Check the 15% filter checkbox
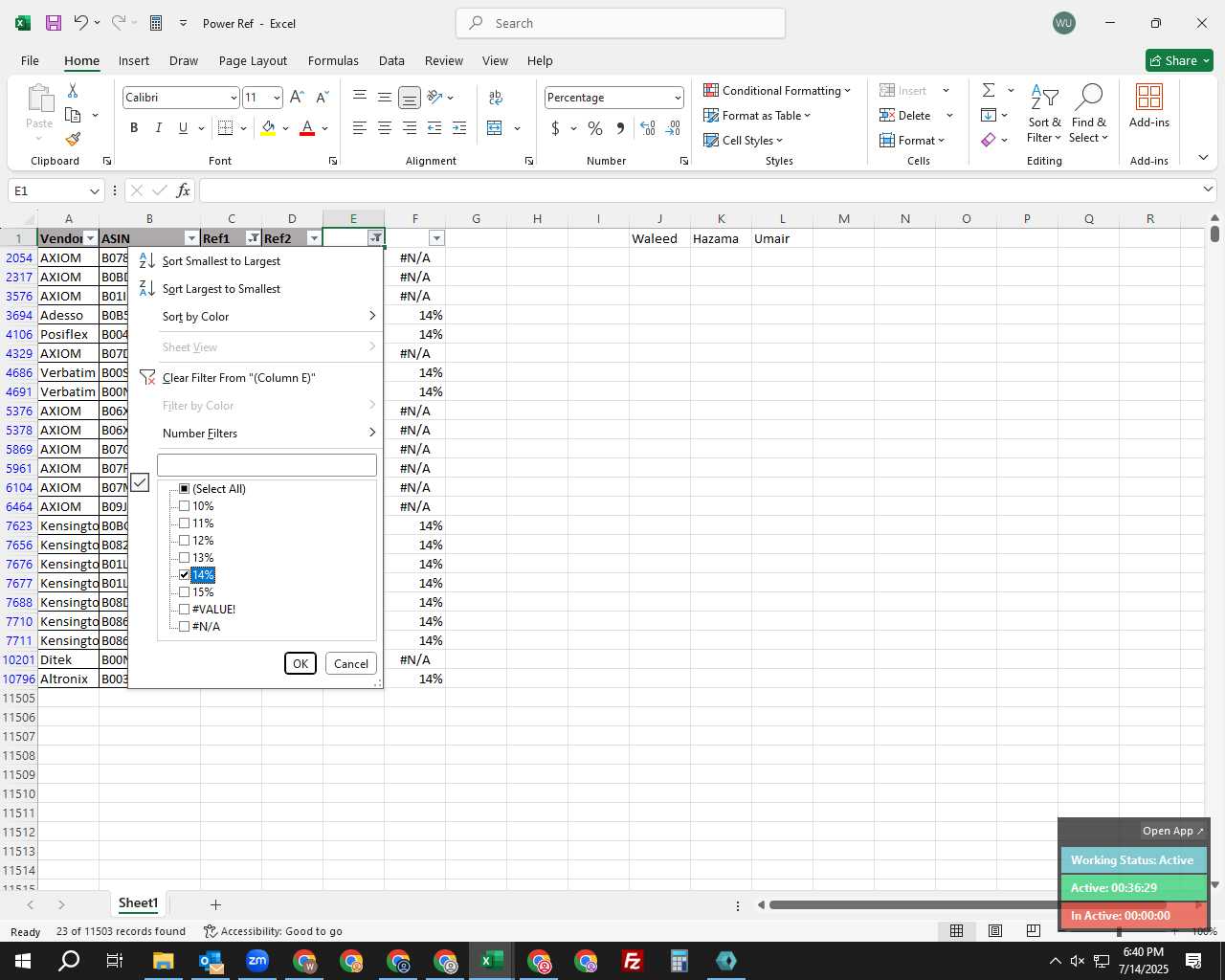 [x=185, y=591]
